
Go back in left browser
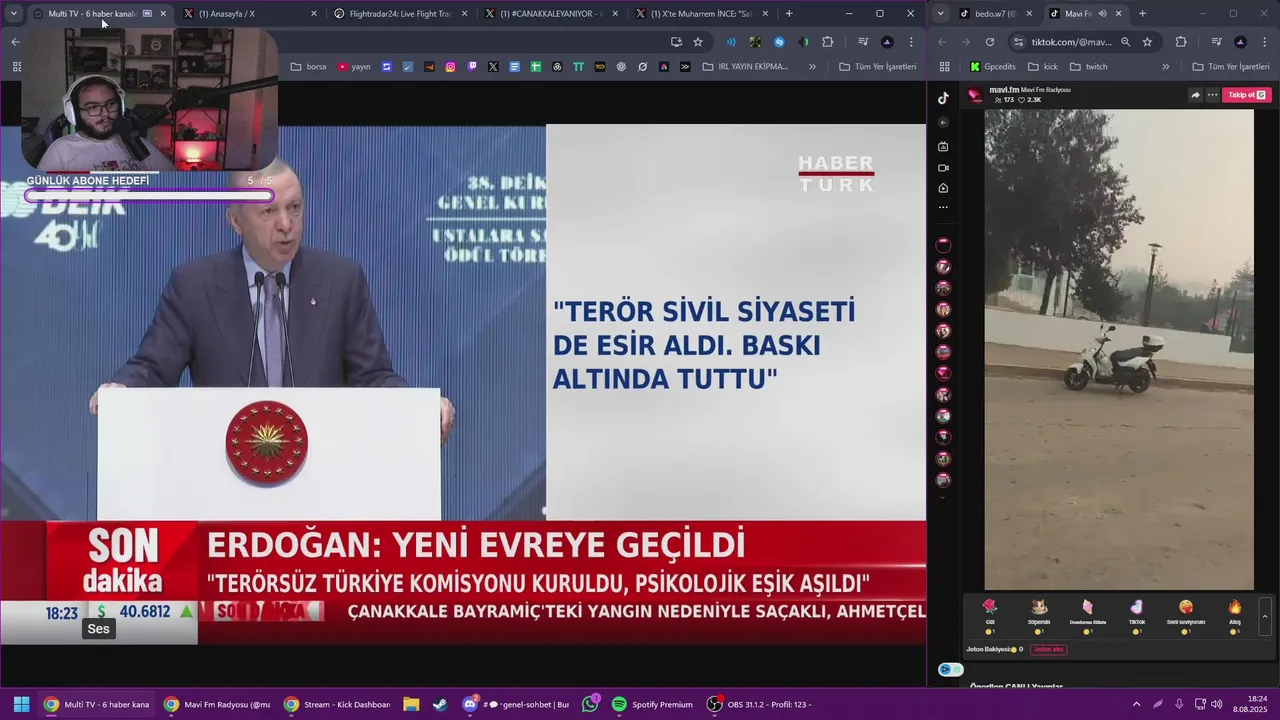15,42
